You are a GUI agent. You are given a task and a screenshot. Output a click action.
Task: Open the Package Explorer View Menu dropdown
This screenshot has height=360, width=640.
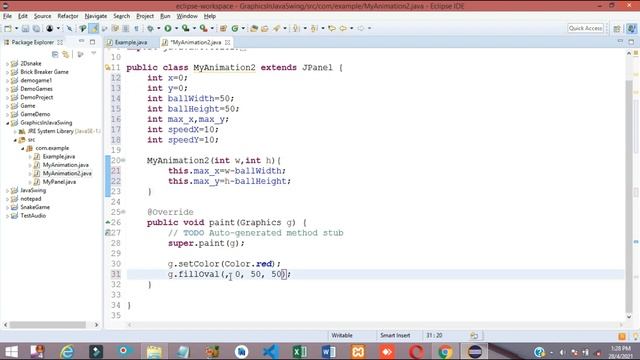(x=93, y=54)
